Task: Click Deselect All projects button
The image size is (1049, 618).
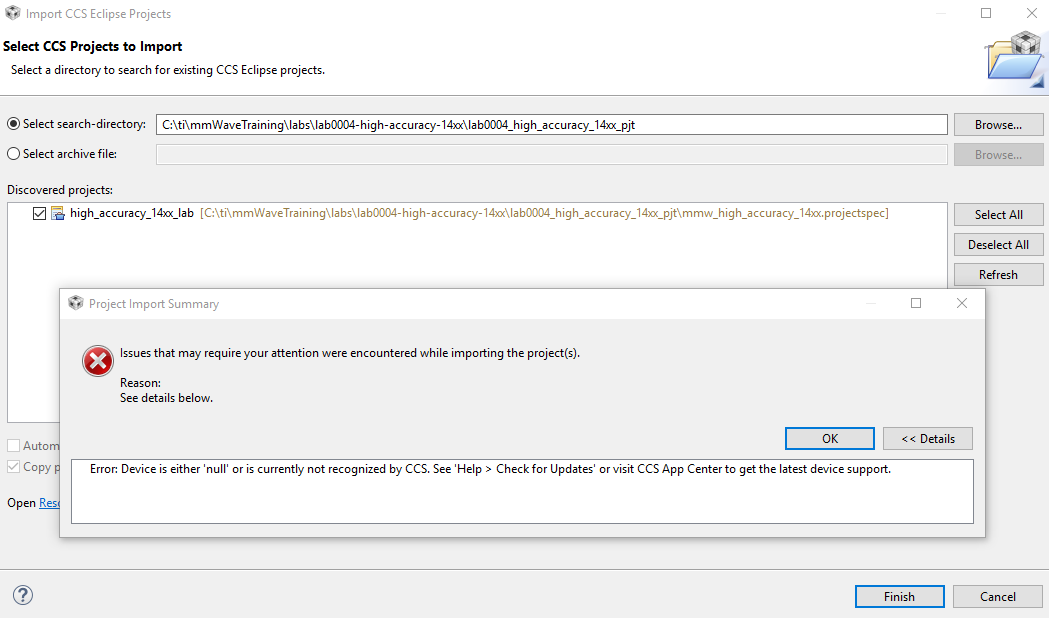Action: tap(998, 244)
